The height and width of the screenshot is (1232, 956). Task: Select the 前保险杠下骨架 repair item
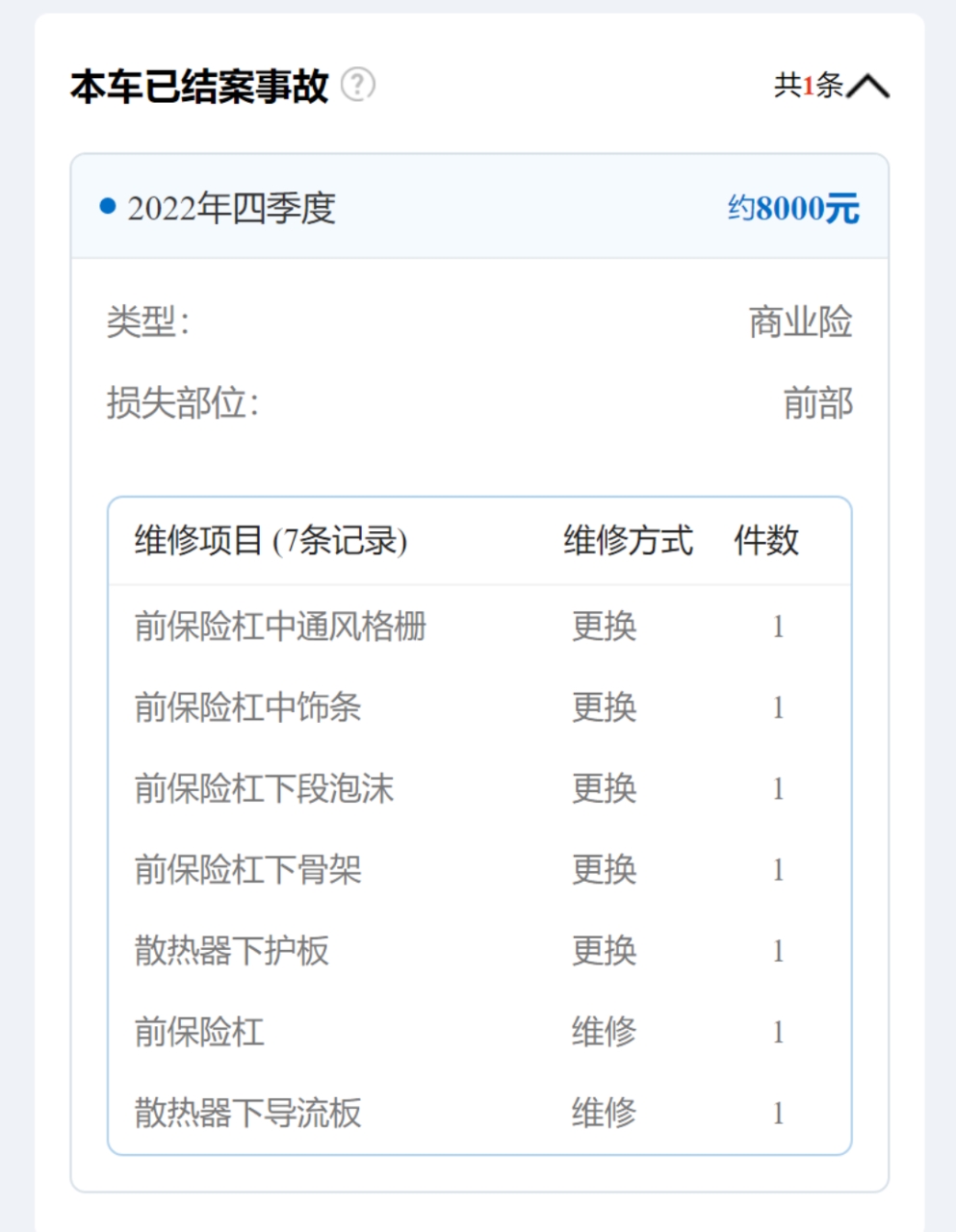pos(248,869)
